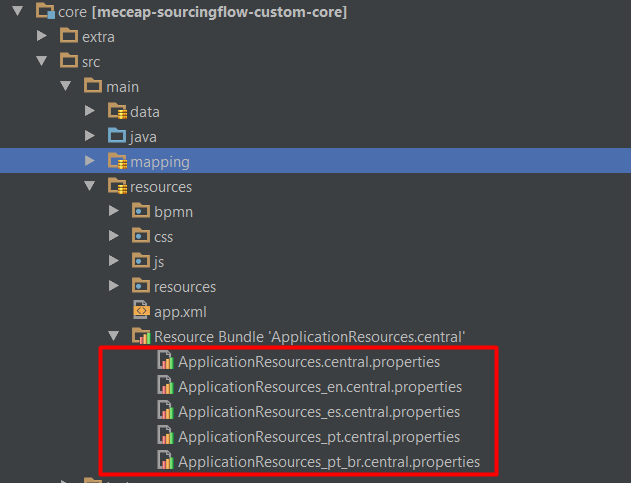Viewport: 631px width, 483px height.
Task: Select ApplicationResources_pt.central.properties file
Action: click(319, 437)
